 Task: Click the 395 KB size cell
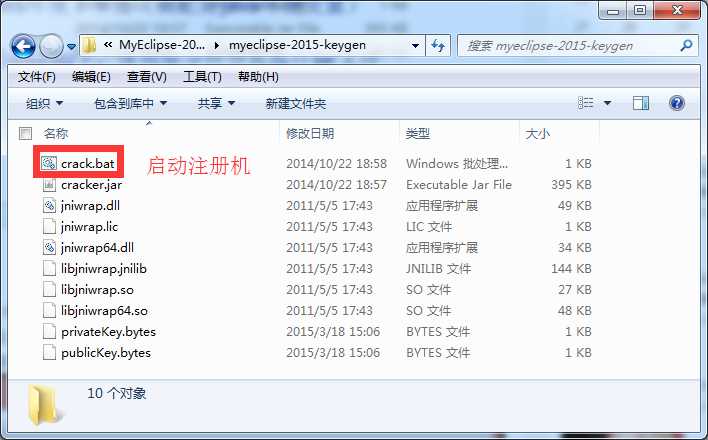pos(571,185)
